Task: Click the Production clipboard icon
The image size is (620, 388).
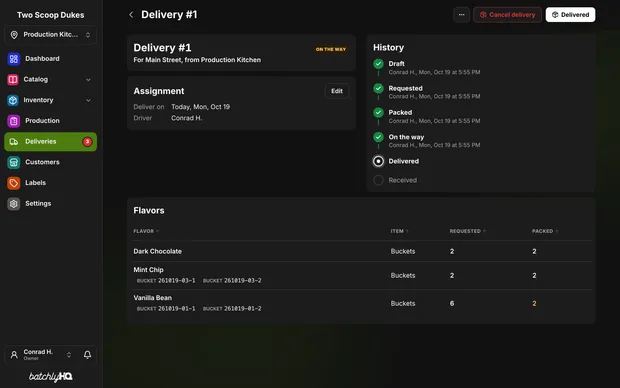Action: coord(13,121)
